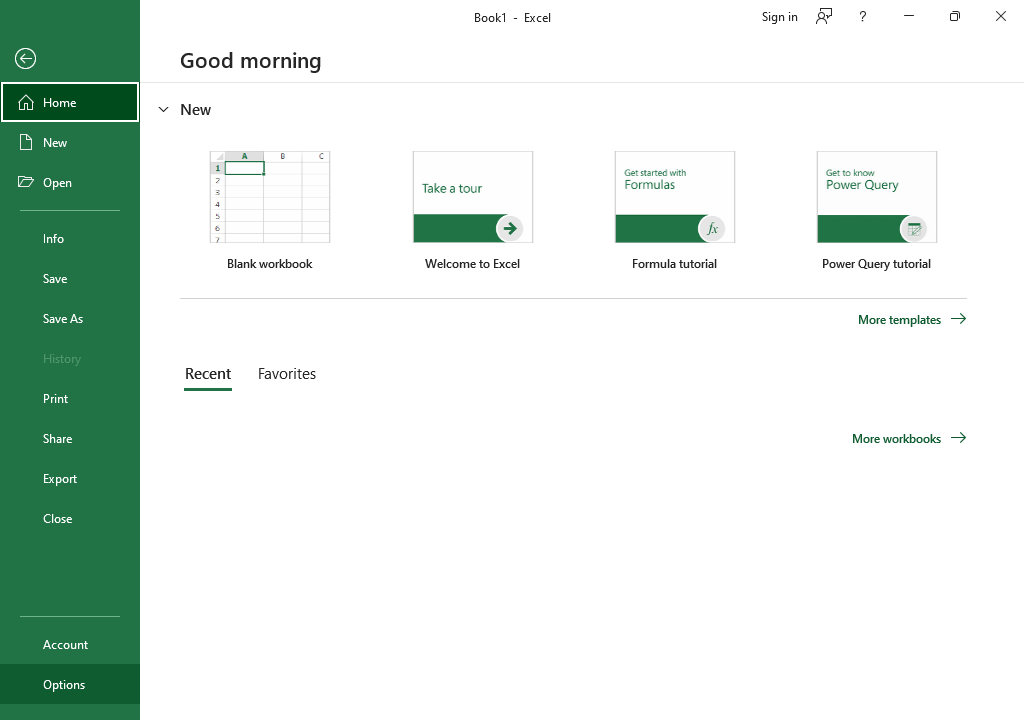Open the feedback person icon in title bar
Image resolution: width=1024 pixels, height=720 pixels.
(x=824, y=17)
